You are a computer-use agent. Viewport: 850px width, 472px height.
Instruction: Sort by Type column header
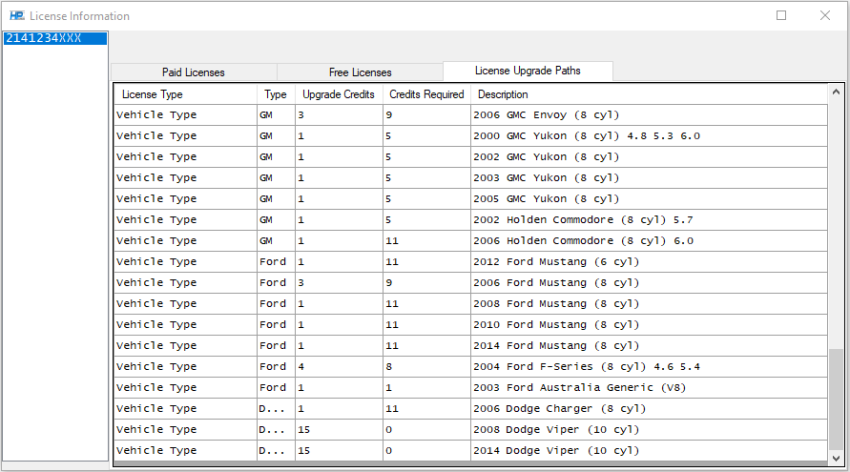coord(275,94)
